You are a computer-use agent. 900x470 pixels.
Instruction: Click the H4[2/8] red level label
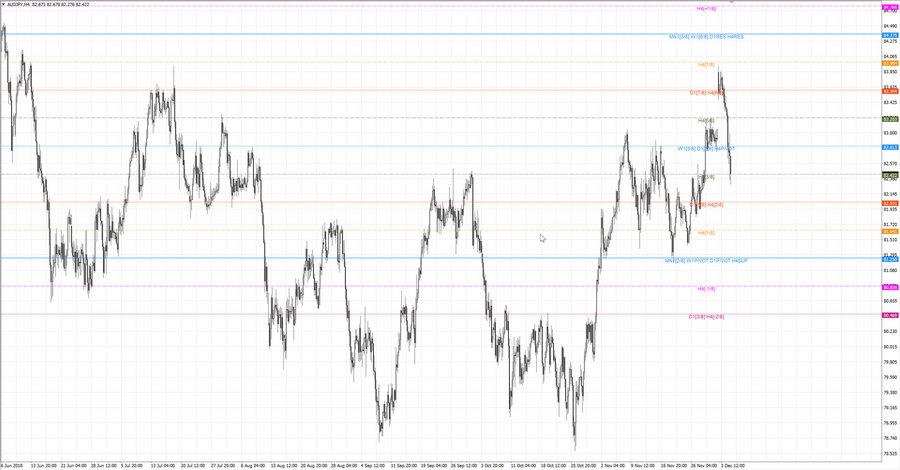pos(715,204)
